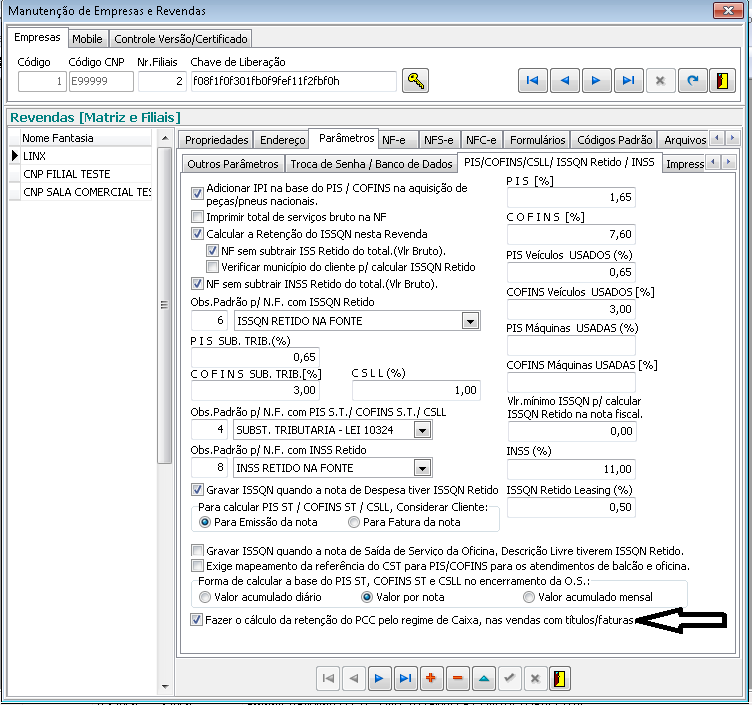Delete record with the red minus button

pos(458,679)
